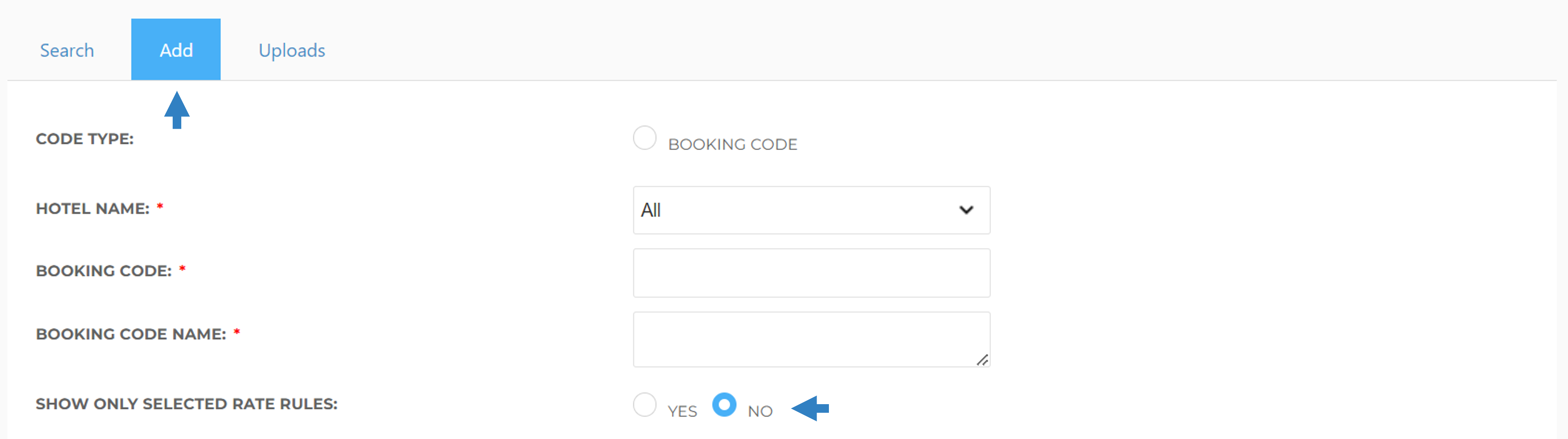
Task: Choose NO for Show Only Selected Rate Rules
Action: click(x=724, y=405)
